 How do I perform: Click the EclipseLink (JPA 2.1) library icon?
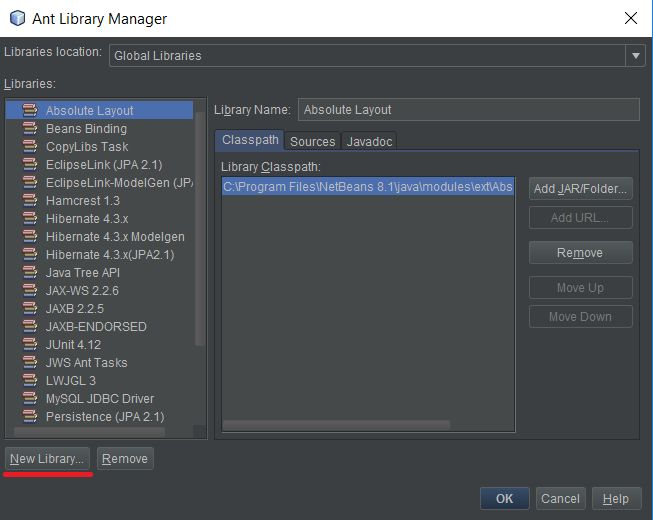(30, 164)
